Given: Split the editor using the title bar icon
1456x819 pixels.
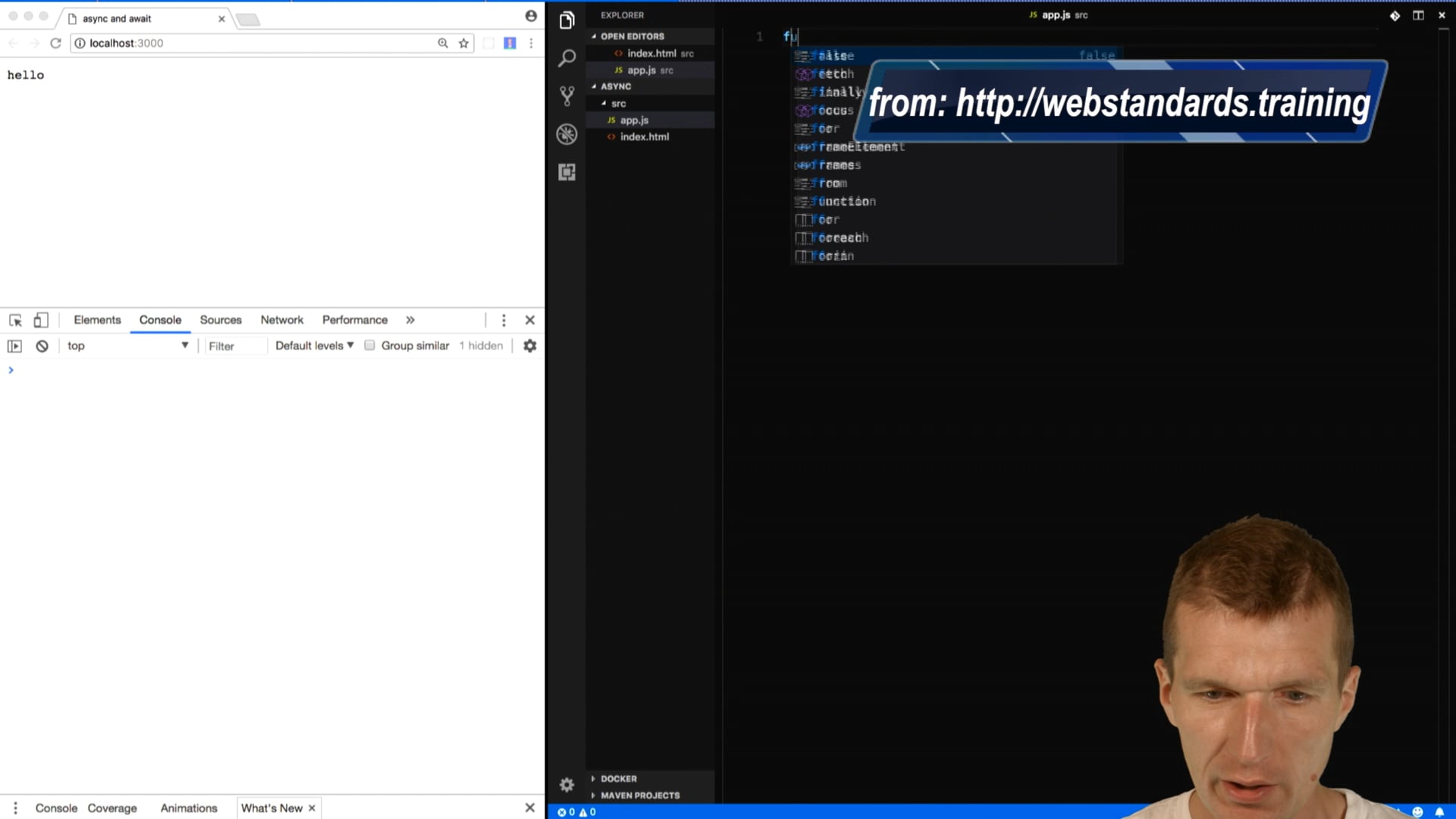Looking at the screenshot, I should pyautogui.click(x=1418, y=15).
